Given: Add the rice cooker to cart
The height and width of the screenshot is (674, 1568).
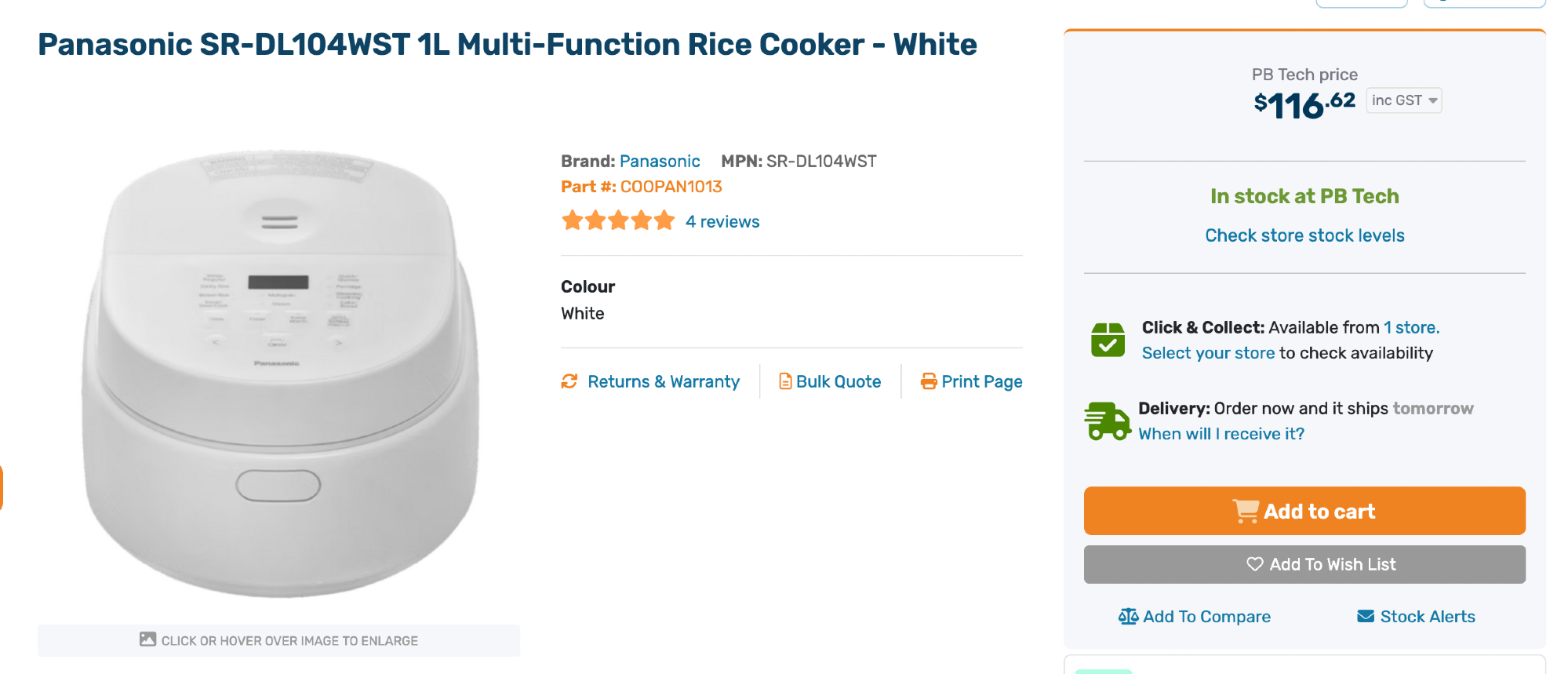Looking at the screenshot, I should pos(1304,511).
